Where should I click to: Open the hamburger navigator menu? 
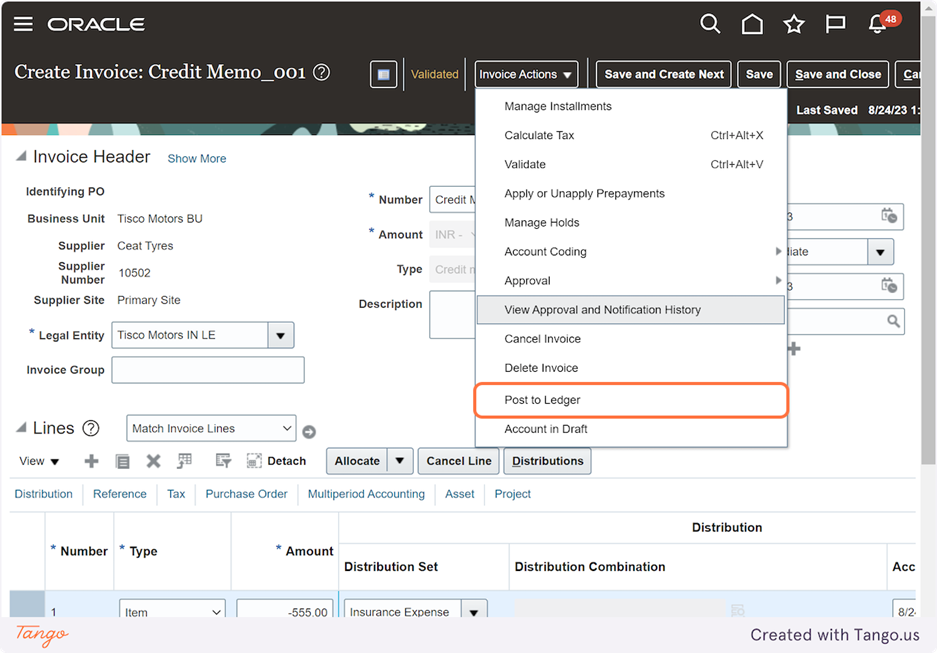(23, 24)
